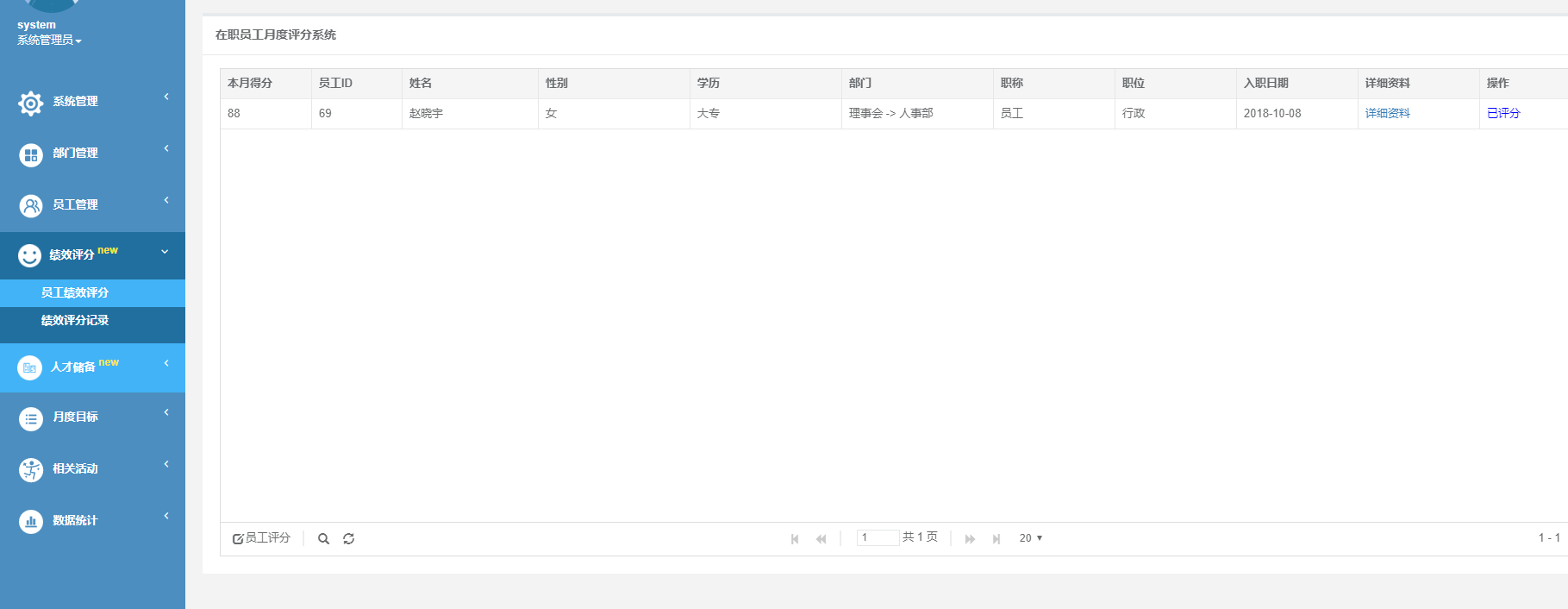Open 详细资料 link for 赵晓宇
Screen dimensions: 1568x609
click(1387, 114)
